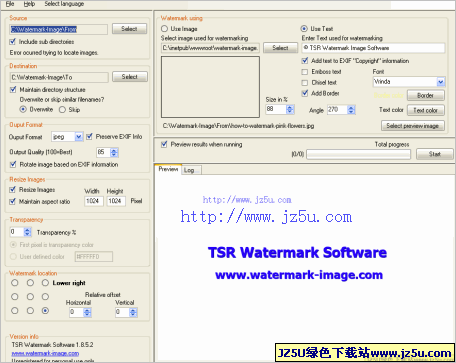The image size is (456, 363).
Task: Select the Skip radio option
Action: click(x=62, y=110)
